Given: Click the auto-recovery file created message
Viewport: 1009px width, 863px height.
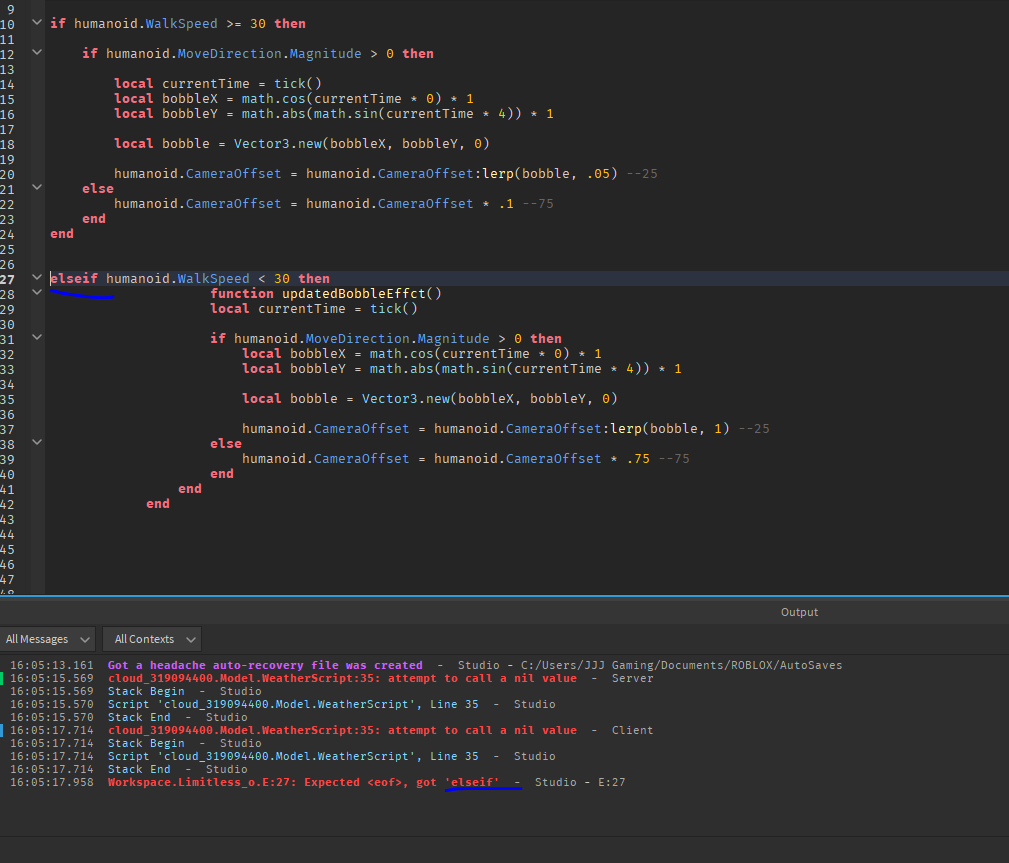Looking at the screenshot, I should 265,665.
